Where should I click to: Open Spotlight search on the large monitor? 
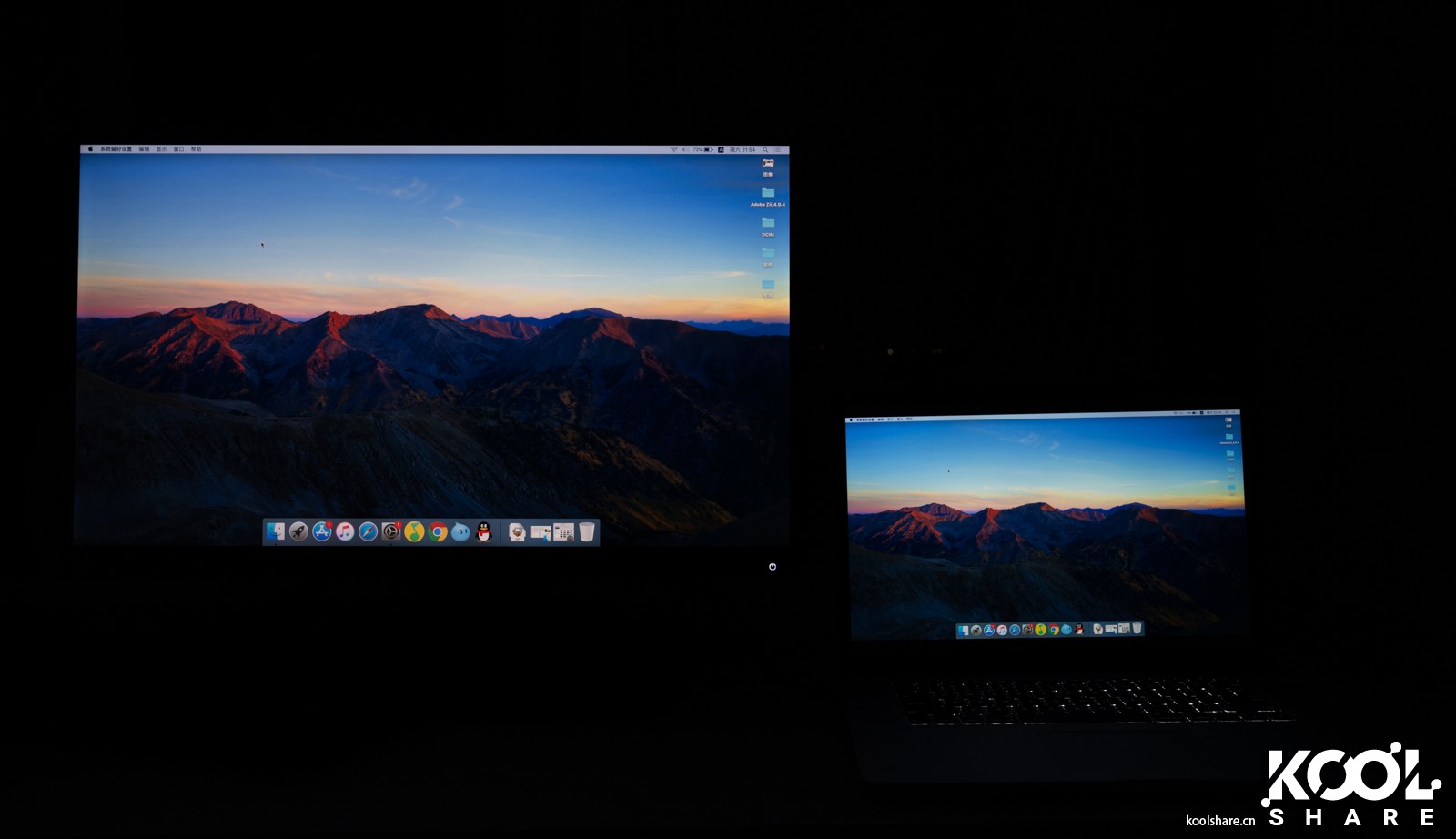765,149
